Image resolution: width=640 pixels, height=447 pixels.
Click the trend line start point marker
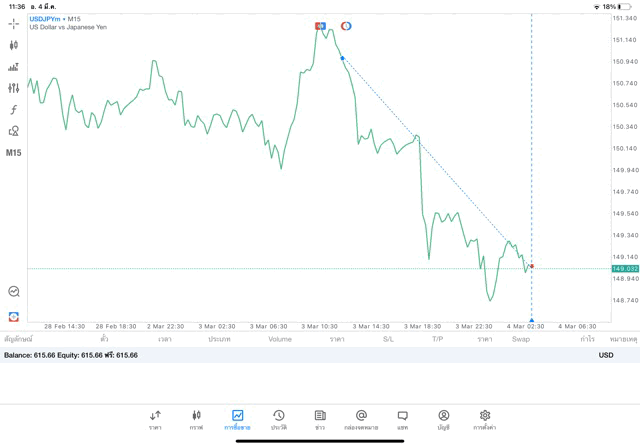tap(342, 58)
